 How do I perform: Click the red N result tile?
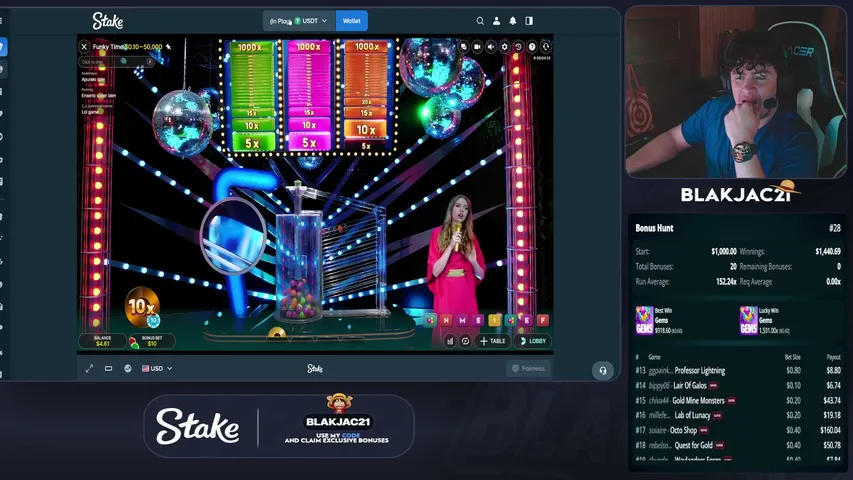coord(446,321)
